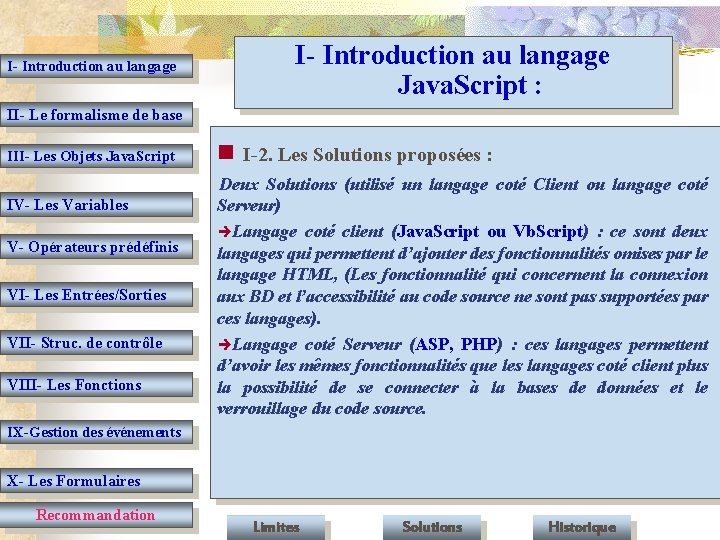Click the words "verrouillage du code source."
This screenshot has width=720, height=540.
(x=321, y=409)
